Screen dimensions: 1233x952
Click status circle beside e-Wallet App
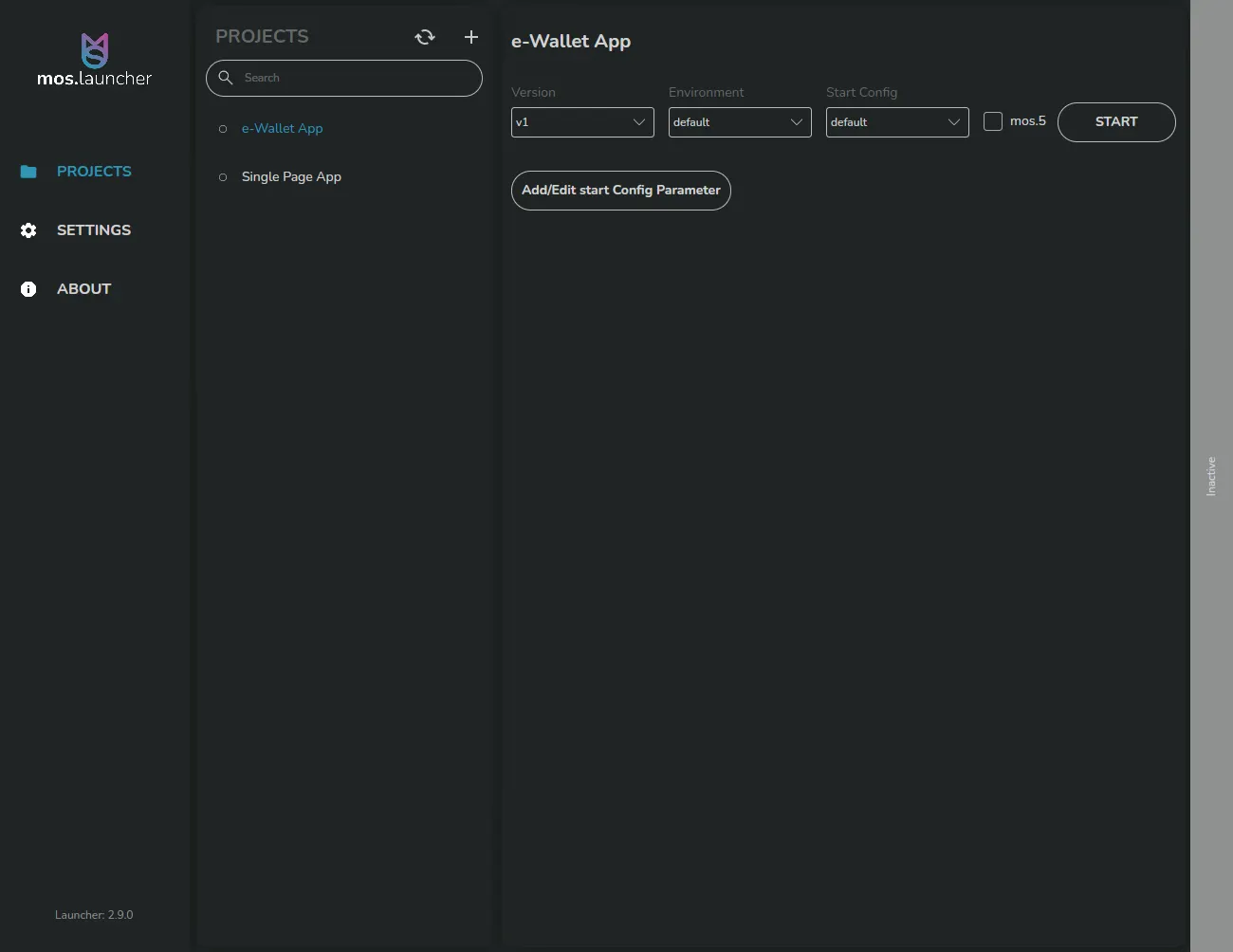click(x=223, y=129)
